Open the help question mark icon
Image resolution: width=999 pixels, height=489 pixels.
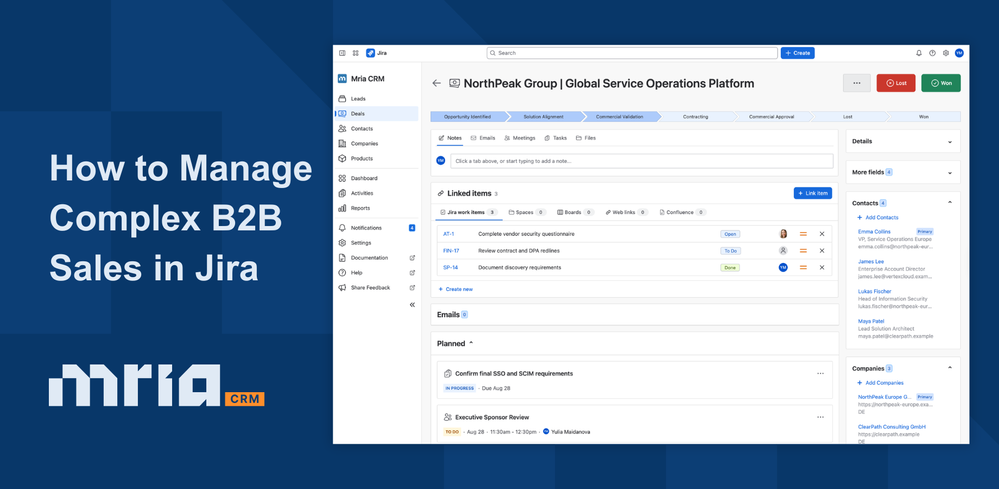[932, 53]
